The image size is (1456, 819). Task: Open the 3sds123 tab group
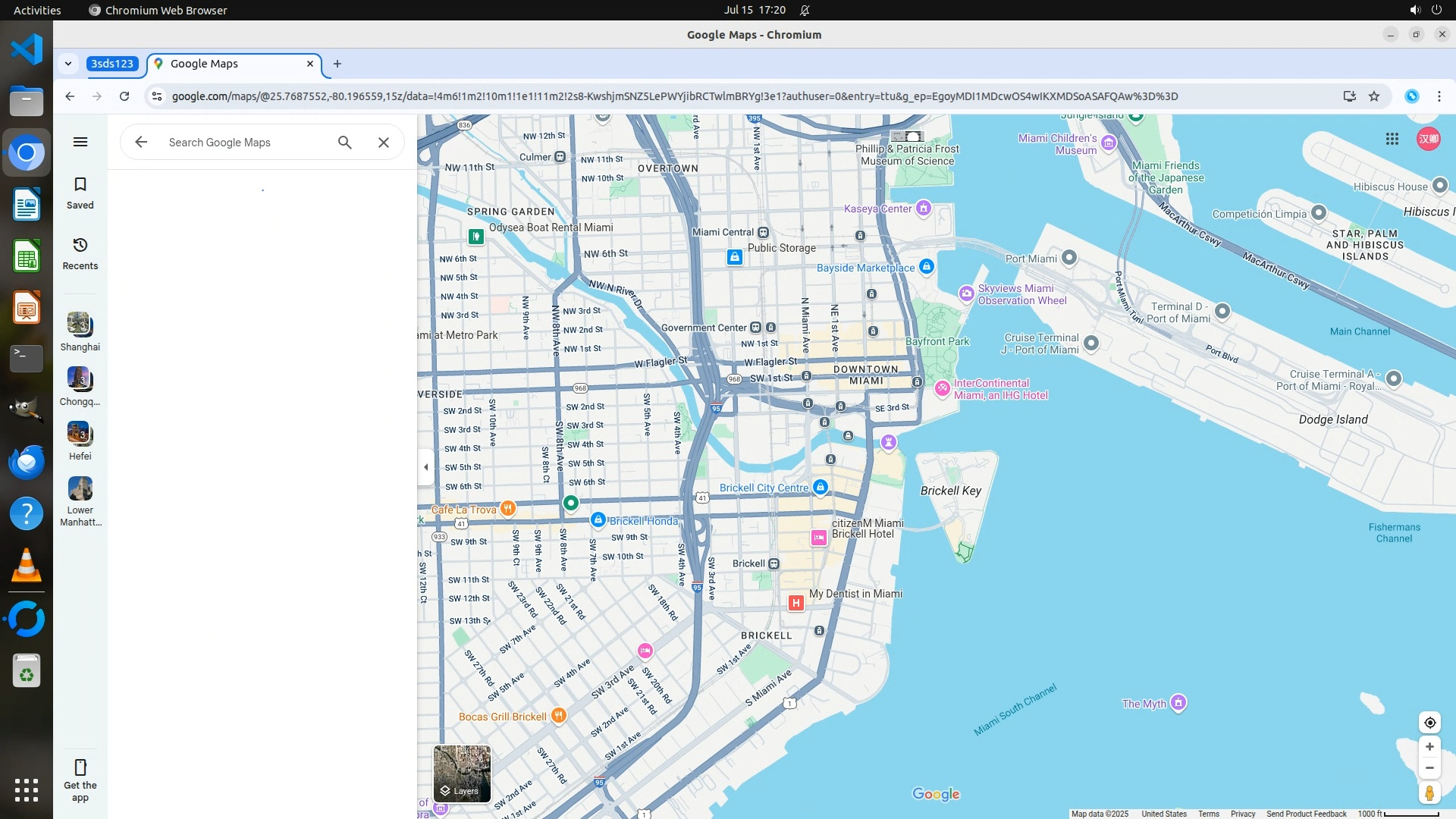tap(112, 64)
